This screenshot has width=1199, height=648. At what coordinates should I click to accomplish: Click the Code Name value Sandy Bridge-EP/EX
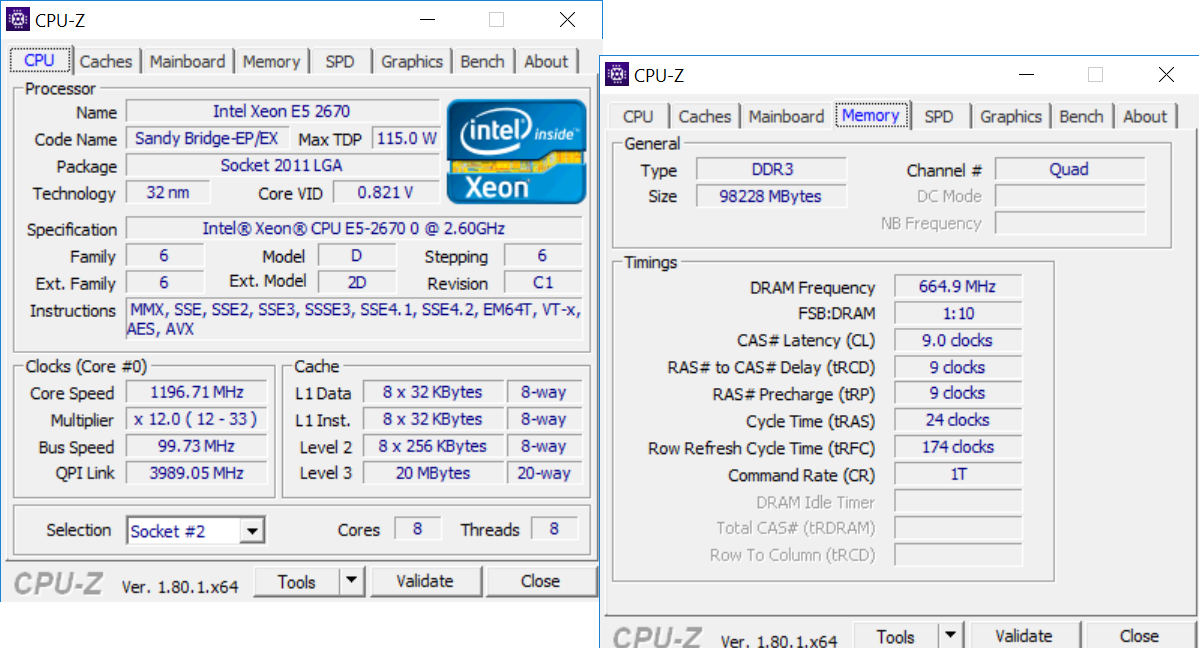(206, 138)
